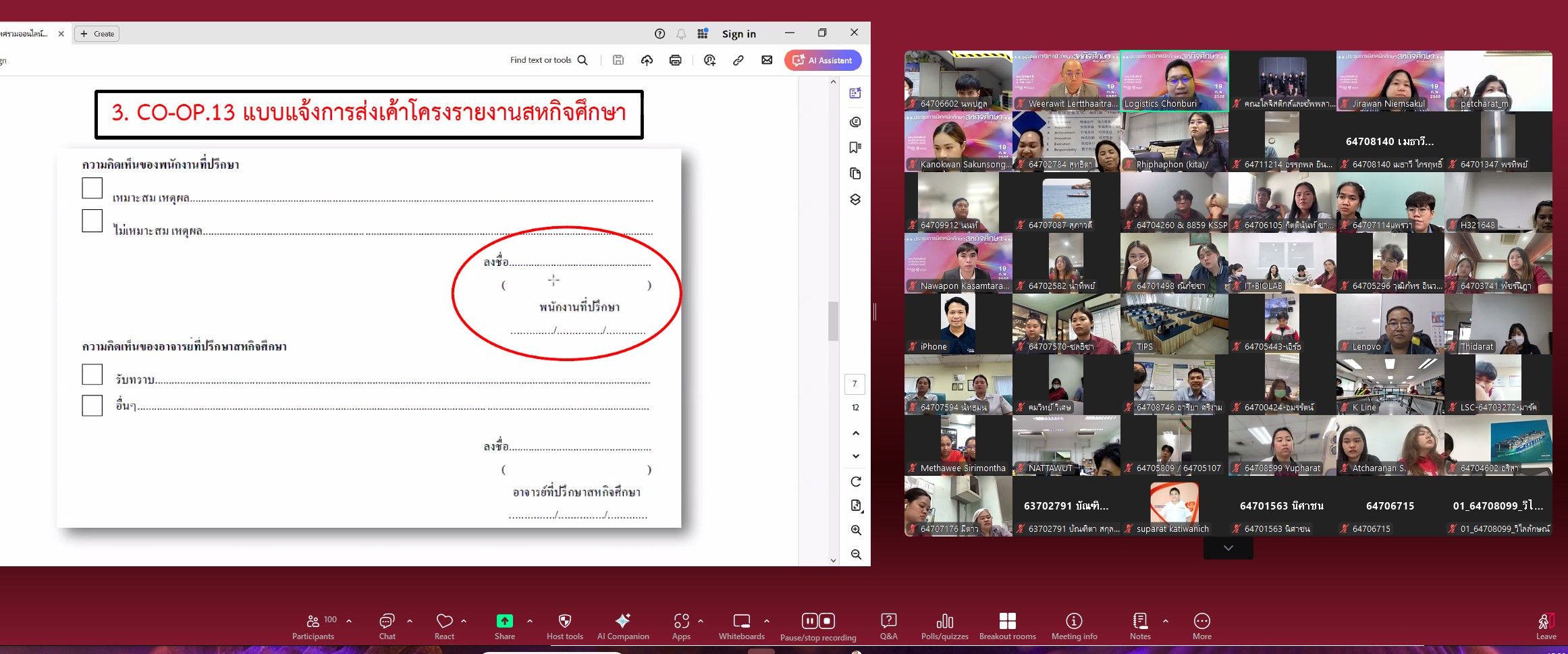Viewport: 1568px width, 654px height.
Task: Copy link to the PDF
Action: pyautogui.click(x=738, y=60)
